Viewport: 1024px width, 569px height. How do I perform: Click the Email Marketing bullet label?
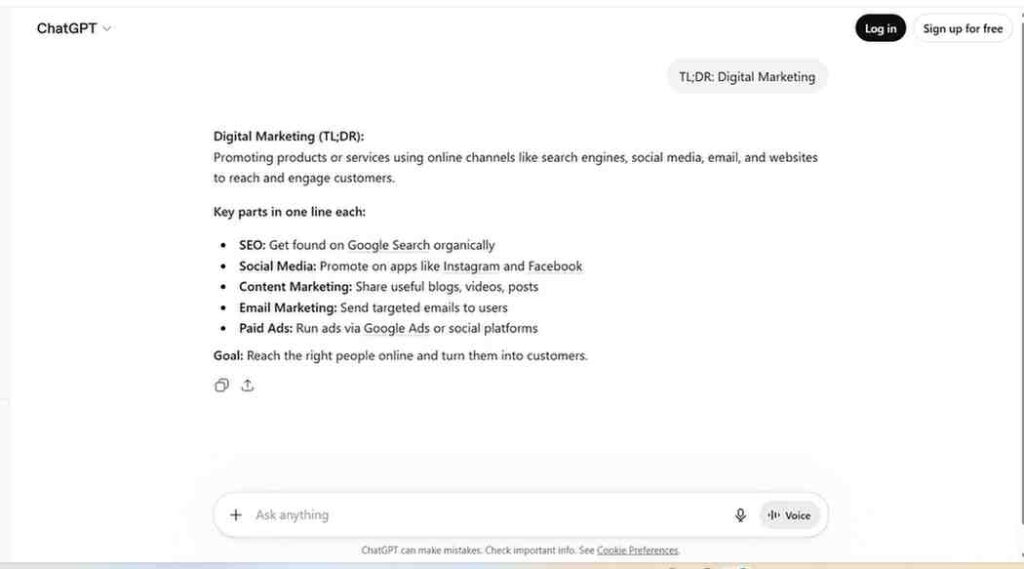point(287,307)
